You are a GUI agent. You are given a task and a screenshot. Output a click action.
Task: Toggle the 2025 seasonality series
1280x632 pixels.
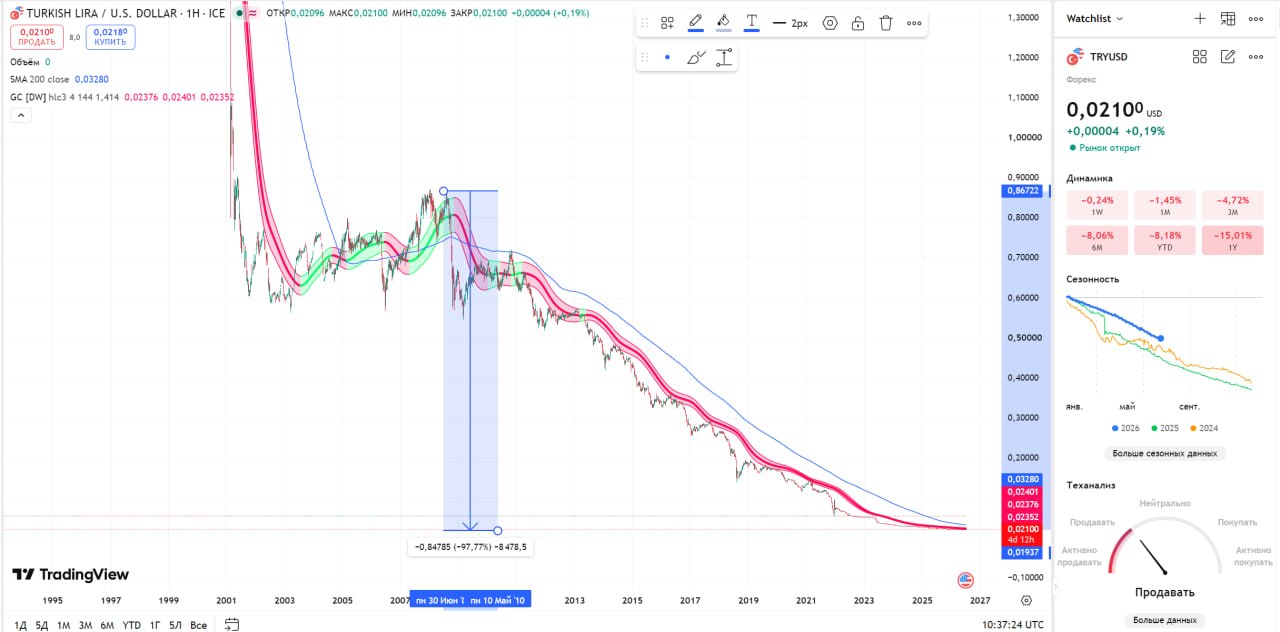(1165, 428)
